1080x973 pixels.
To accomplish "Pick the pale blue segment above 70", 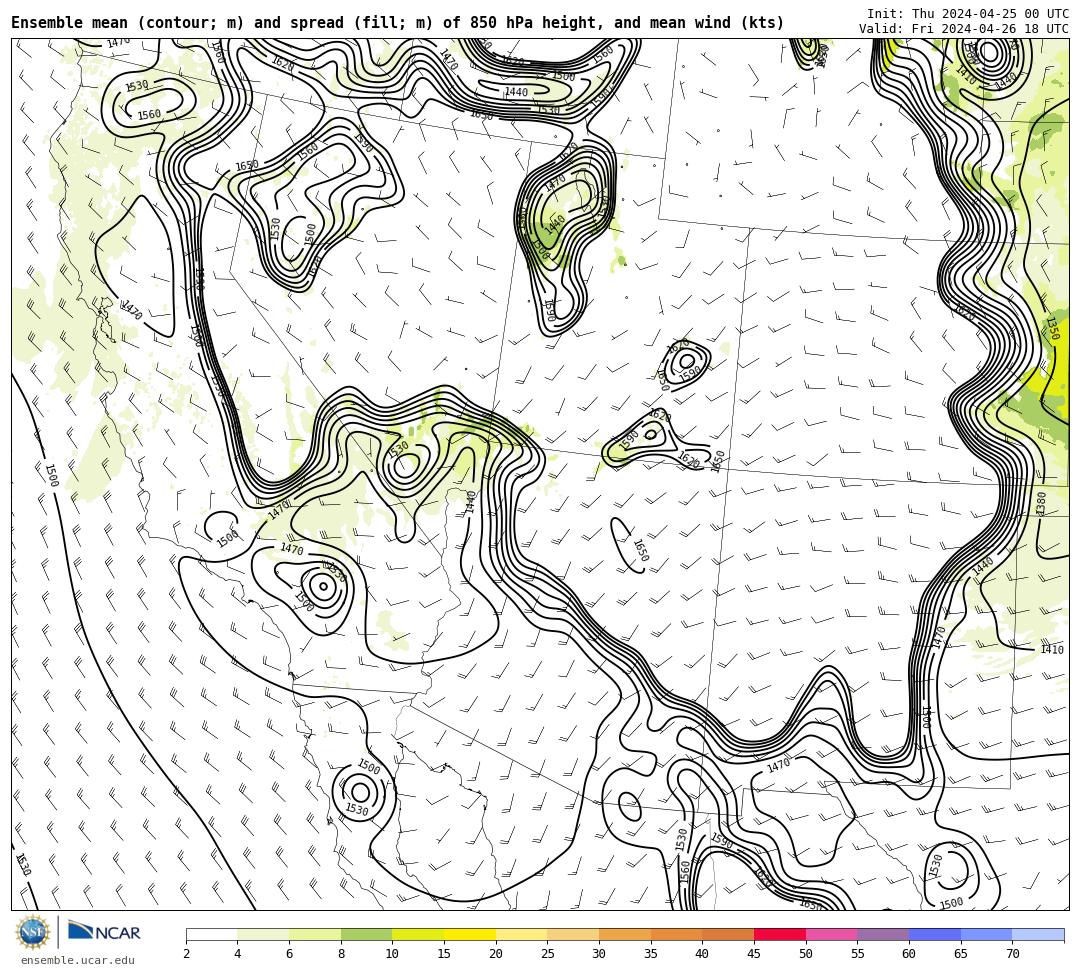I will 1038,934.
